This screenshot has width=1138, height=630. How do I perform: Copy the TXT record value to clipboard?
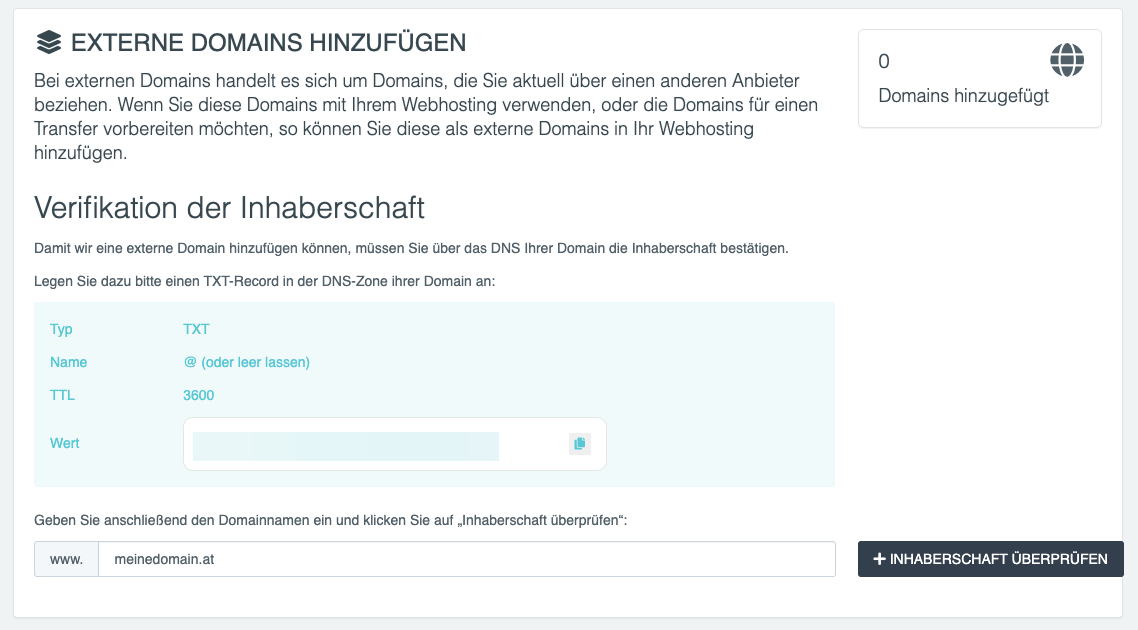[x=580, y=444]
